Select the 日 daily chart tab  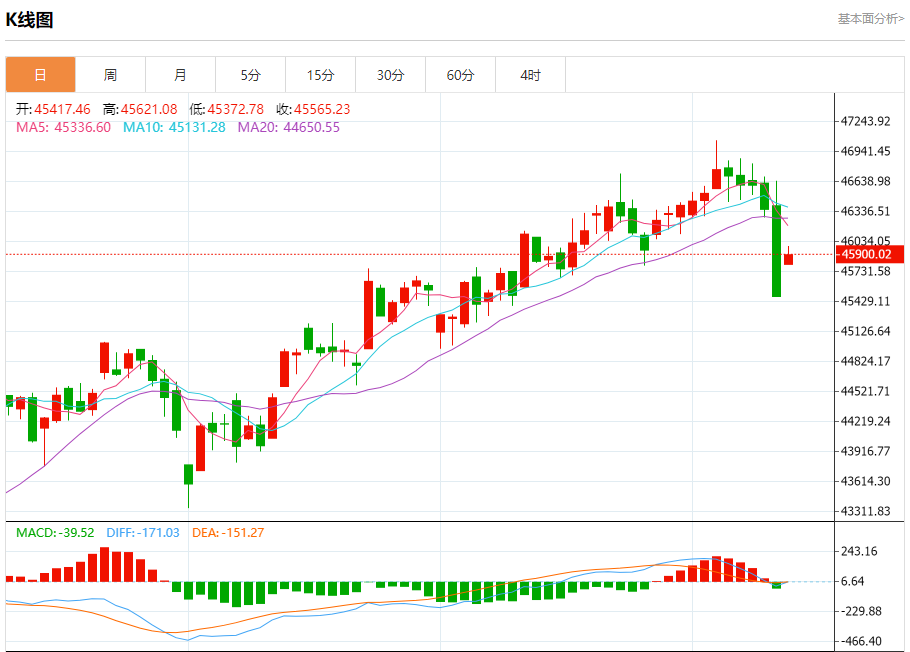click(x=40, y=75)
